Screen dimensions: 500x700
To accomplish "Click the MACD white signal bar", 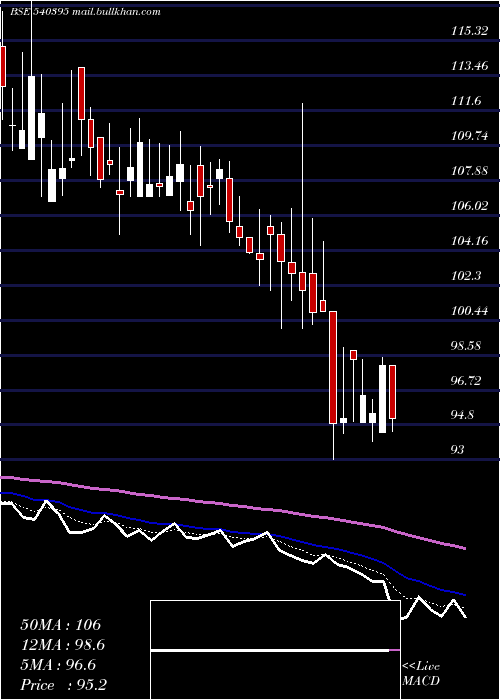I will coord(270,651).
